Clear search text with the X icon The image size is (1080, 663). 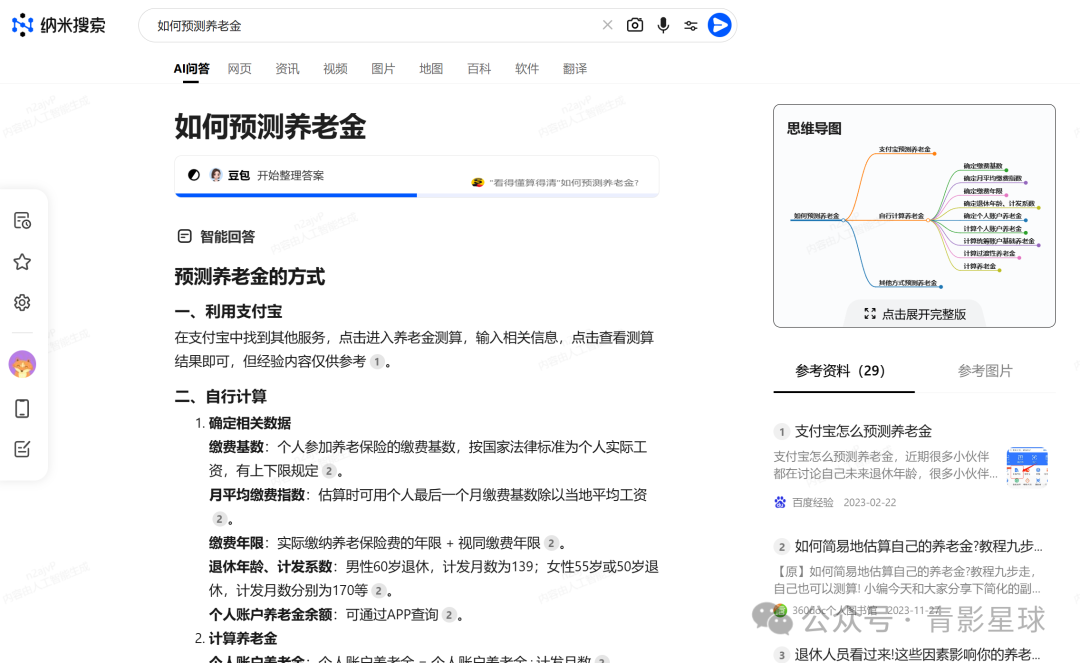click(x=607, y=25)
